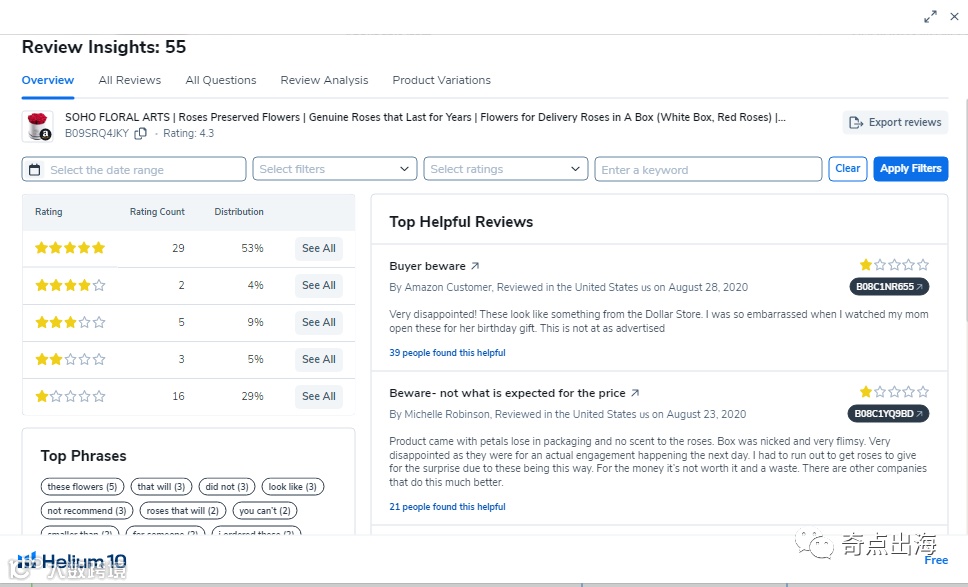968x587 pixels.
Task: Apply Filters to the reviews
Action: [x=911, y=169]
